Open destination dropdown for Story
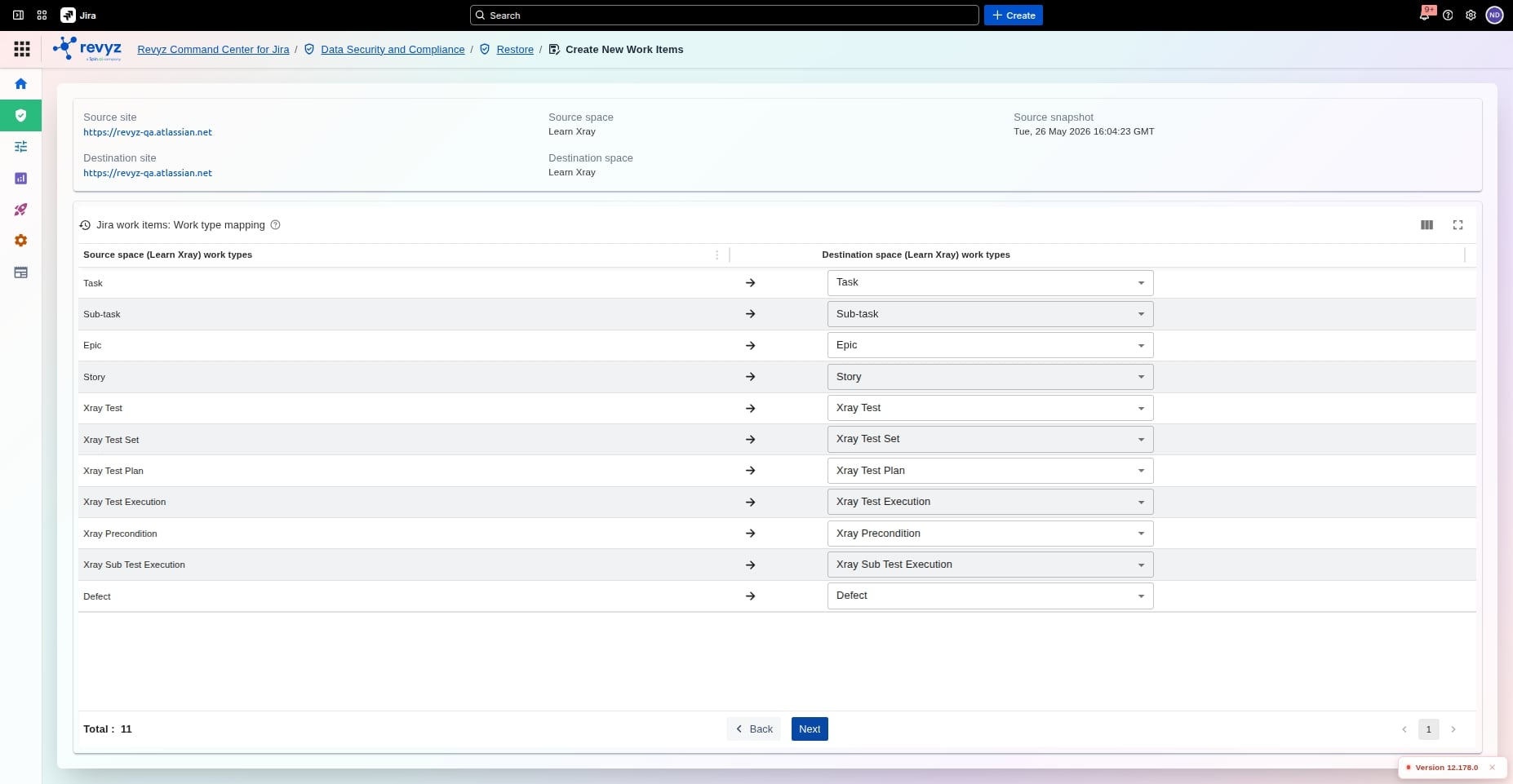The image size is (1513, 784). (x=990, y=377)
